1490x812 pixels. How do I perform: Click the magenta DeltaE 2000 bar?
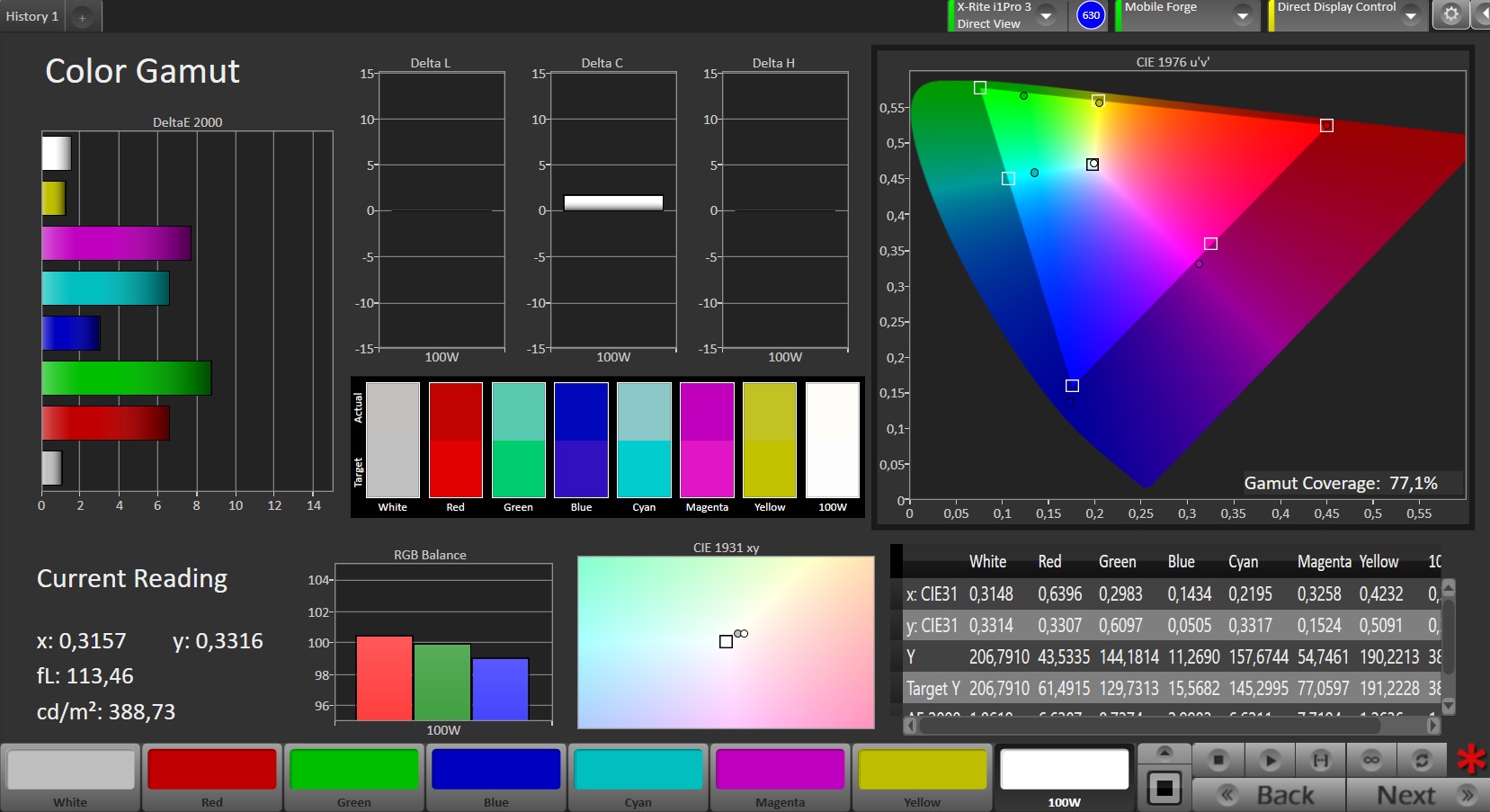[x=116, y=243]
